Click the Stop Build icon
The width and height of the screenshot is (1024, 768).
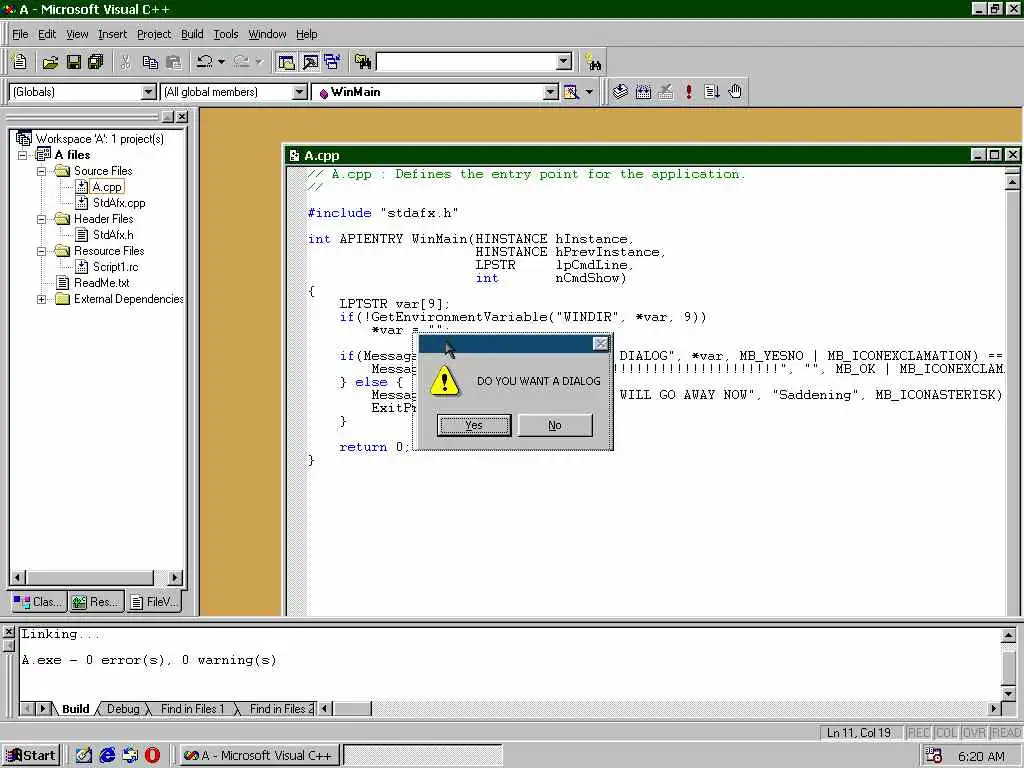click(x=665, y=92)
